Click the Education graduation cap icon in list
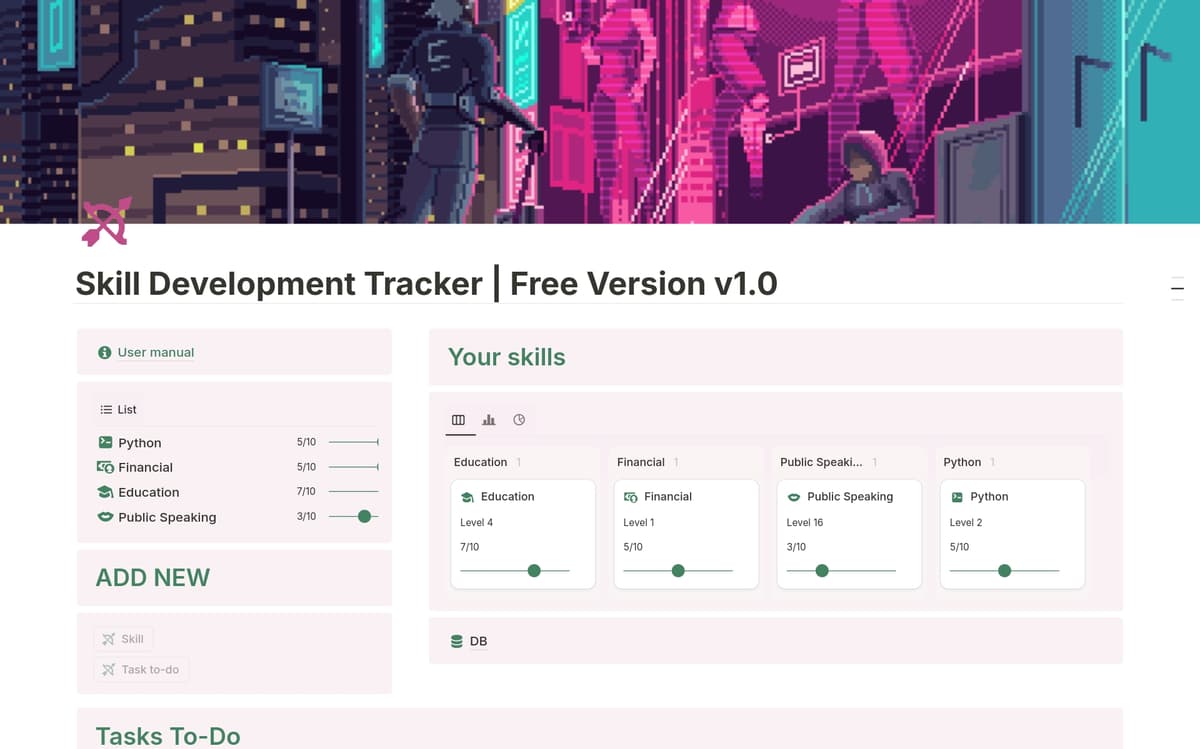This screenshot has height=749, width=1200. pyautogui.click(x=105, y=492)
